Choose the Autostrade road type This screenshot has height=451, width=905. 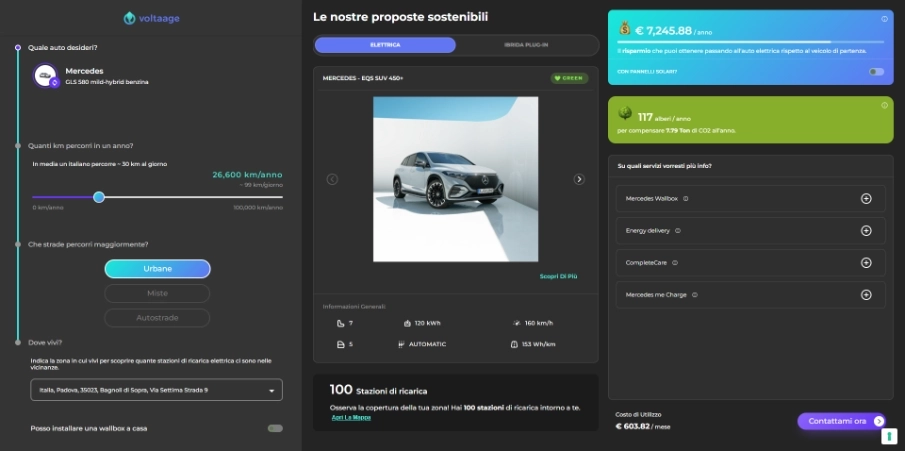tap(157, 318)
